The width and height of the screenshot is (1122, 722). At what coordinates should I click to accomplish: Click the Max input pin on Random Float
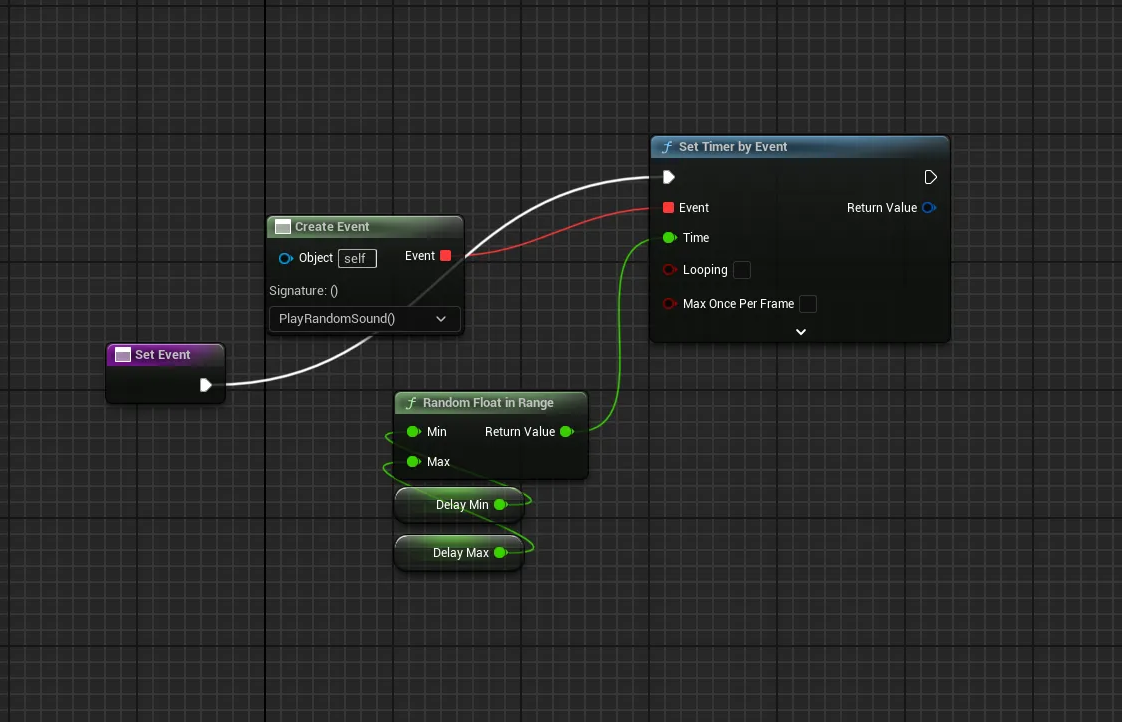413,462
